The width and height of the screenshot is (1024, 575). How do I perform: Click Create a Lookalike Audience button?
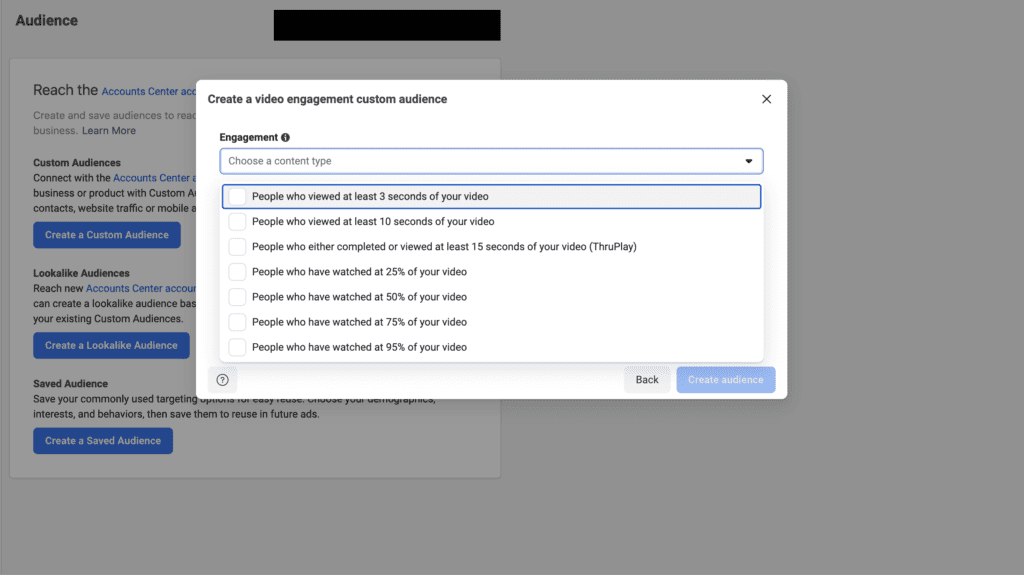112,346
